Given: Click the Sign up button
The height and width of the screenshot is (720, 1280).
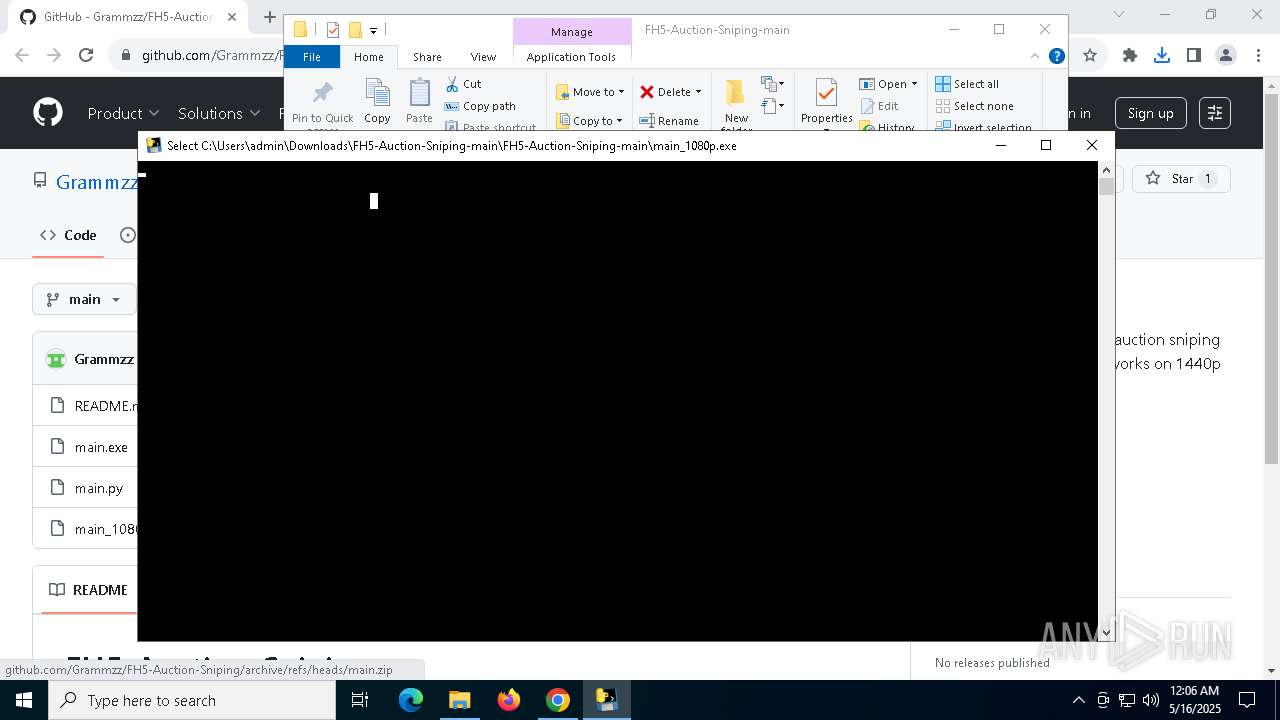Looking at the screenshot, I should pyautogui.click(x=1150, y=113).
